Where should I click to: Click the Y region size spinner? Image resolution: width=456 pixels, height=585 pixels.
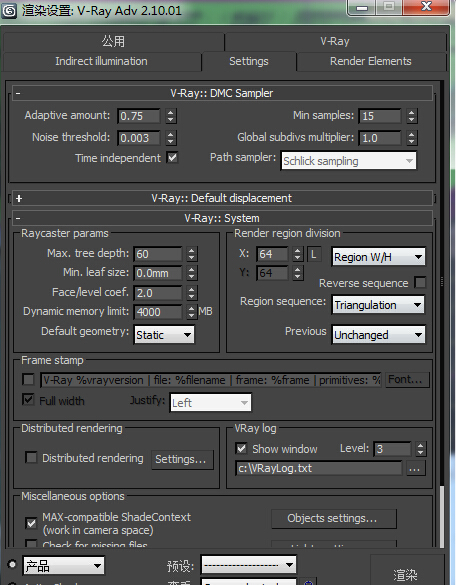pyautogui.click(x=297, y=273)
